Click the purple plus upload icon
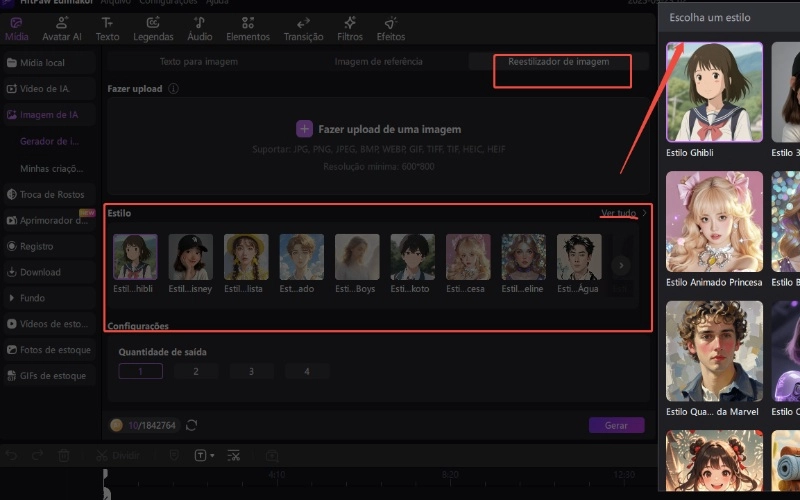 [304, 129]
